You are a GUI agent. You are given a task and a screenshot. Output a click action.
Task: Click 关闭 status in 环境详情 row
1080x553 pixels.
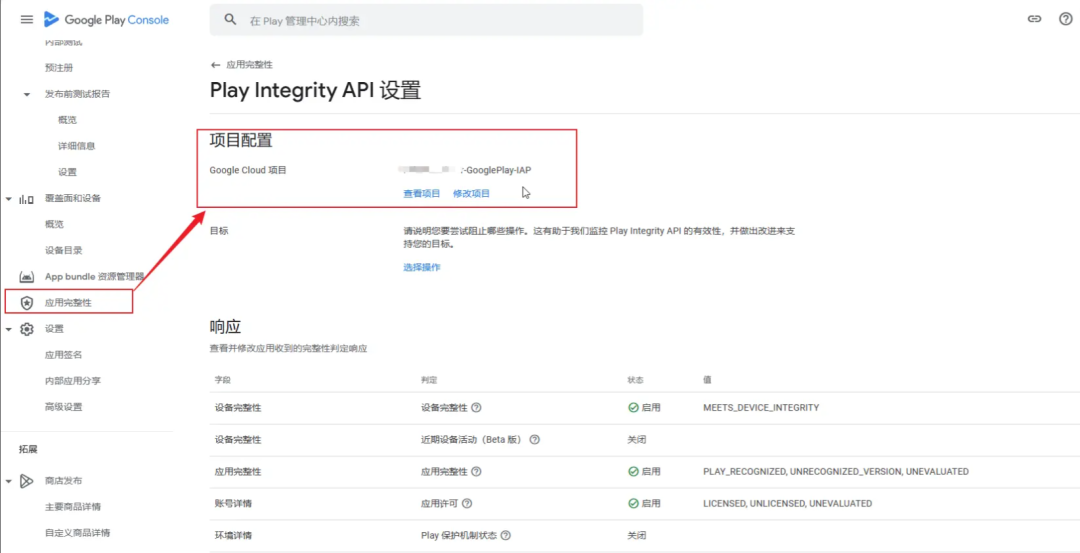637,535
